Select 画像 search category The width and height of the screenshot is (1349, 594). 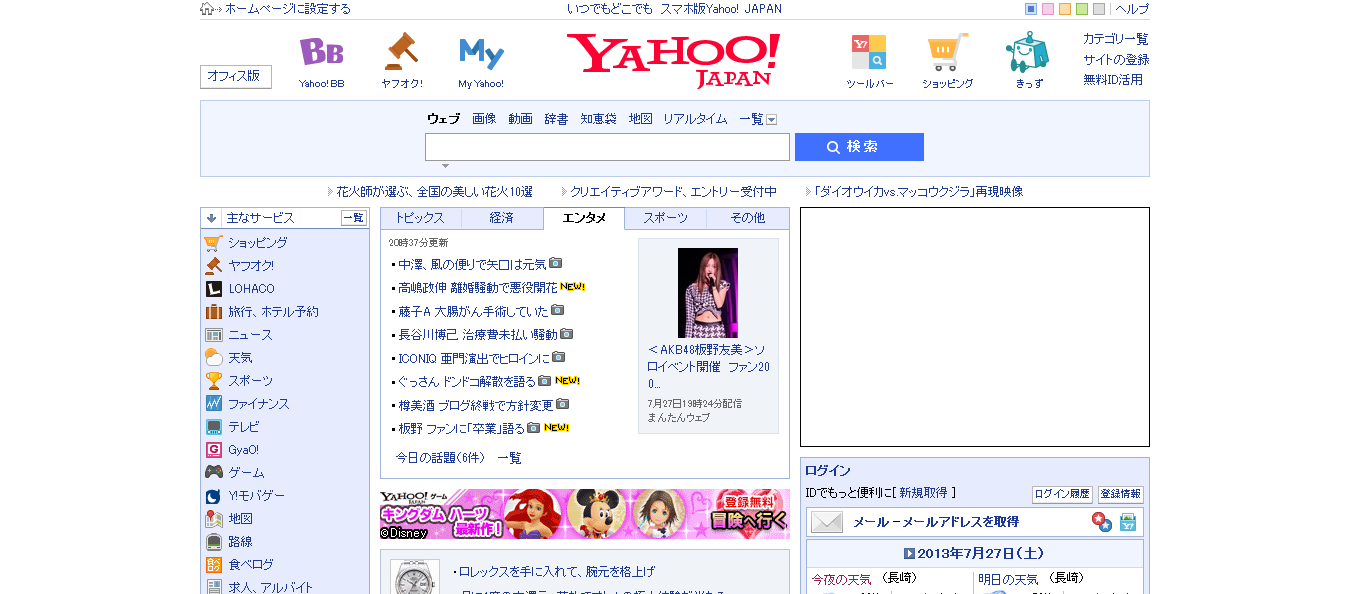[x=484, y=119]
